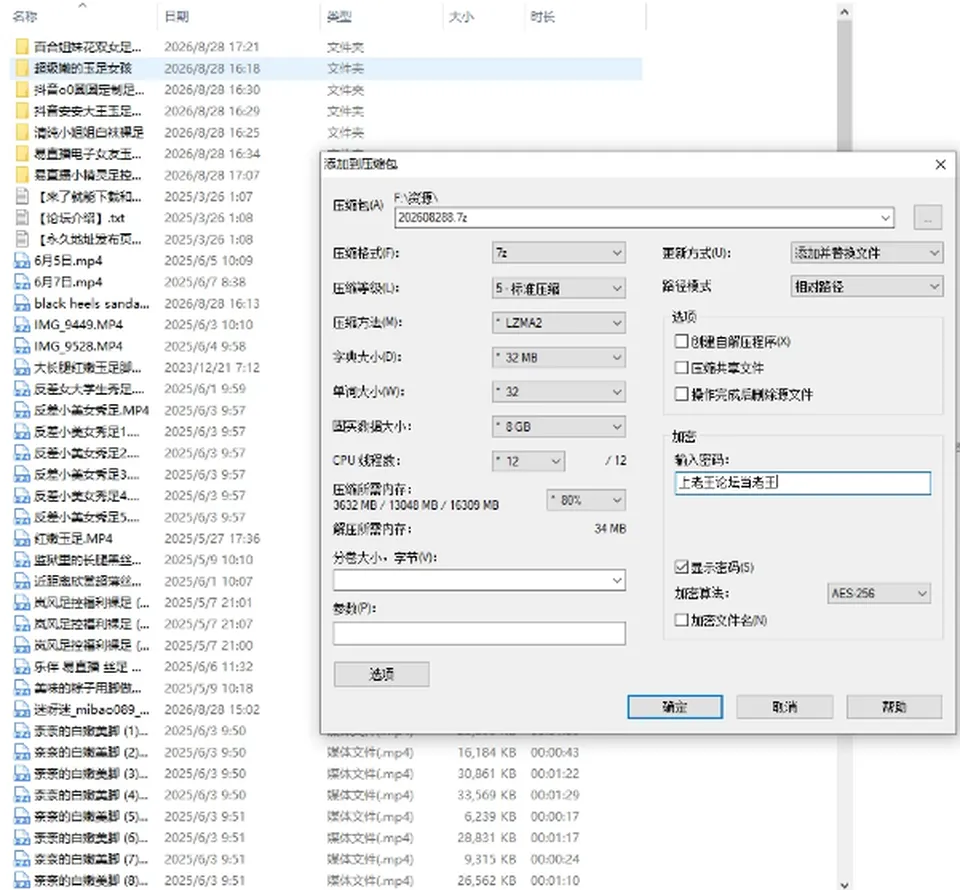Check the 操作完成后删除源文件 option

point(681,394)
